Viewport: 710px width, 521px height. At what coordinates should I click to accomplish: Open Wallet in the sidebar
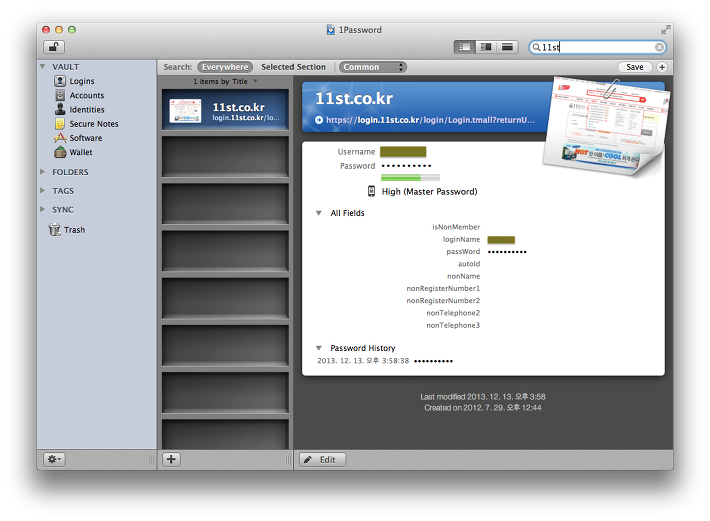81,152
